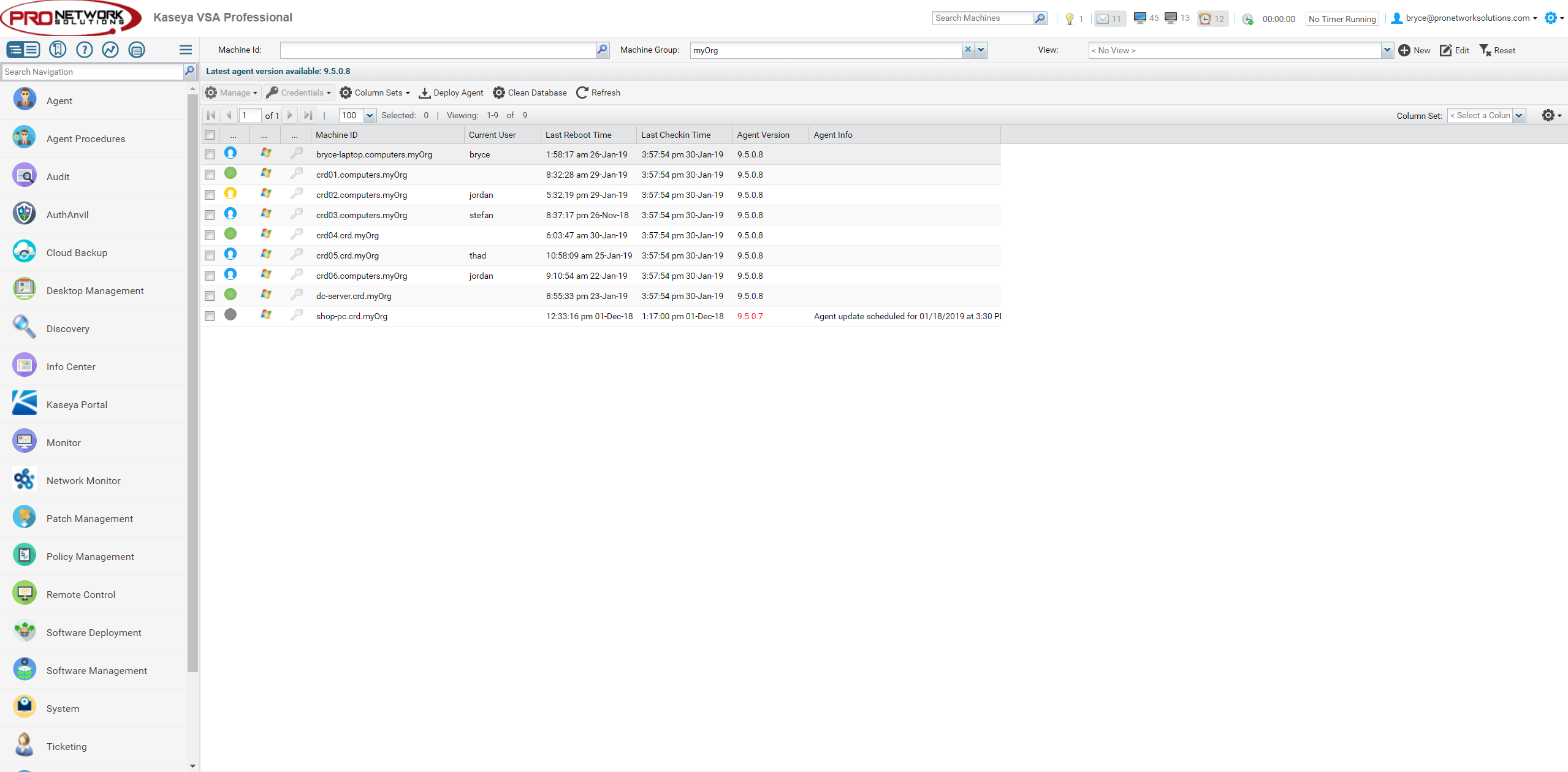Check the box for crd04.crd.myOrg
Image resolution: width=1568 pixels, height=772 pixels.
coord(210,235)
